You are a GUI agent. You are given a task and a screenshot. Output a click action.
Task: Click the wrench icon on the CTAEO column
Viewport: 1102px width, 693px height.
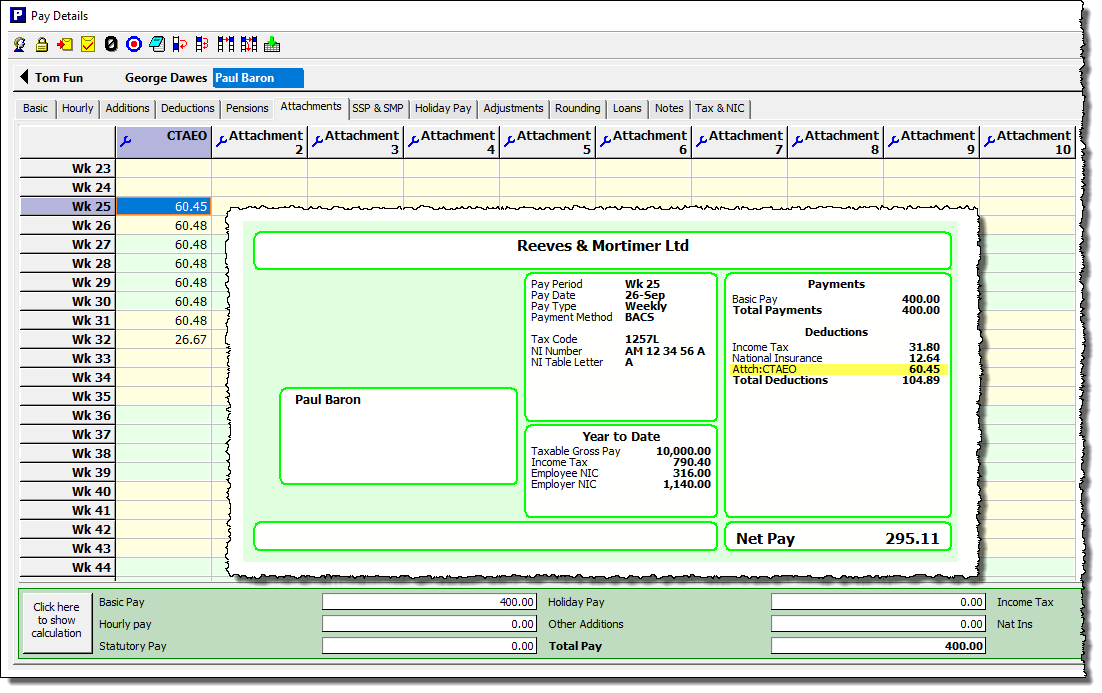(126, 141)
